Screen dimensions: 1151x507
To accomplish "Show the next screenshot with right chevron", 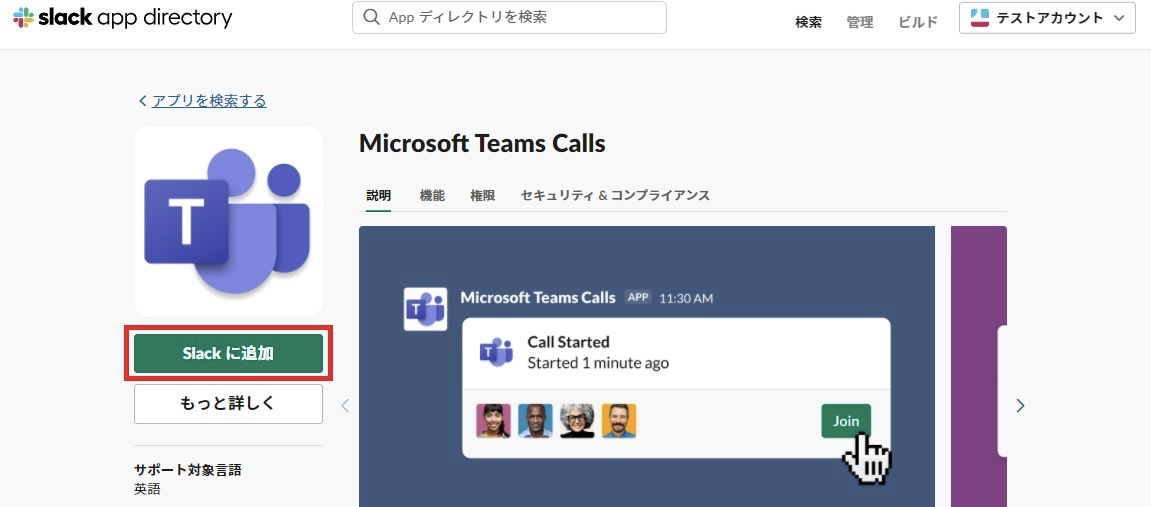I will point(1020,405).
